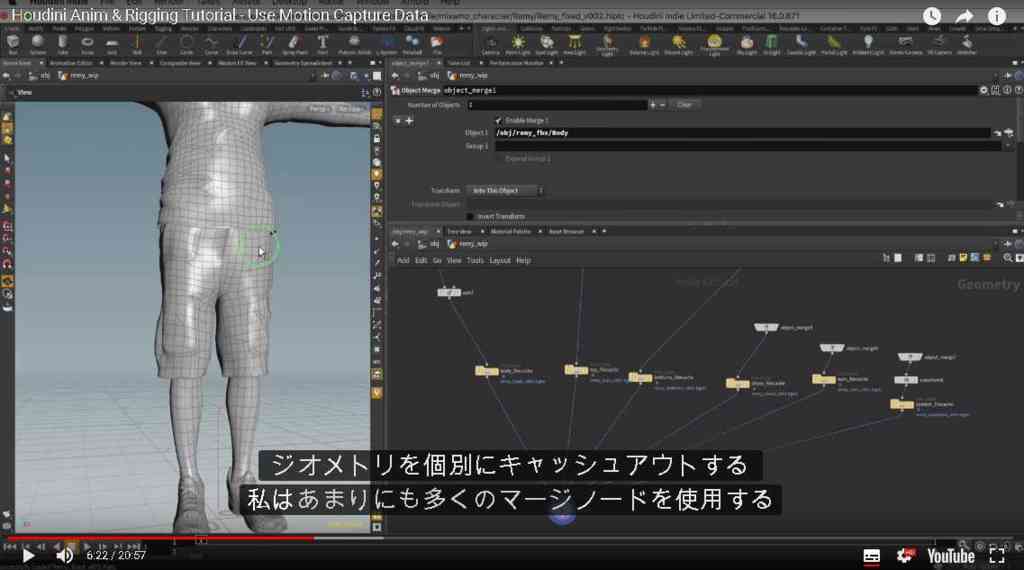Screen dimensions: 1024x570
Task: Open the video share arrow icon
Action: (965, 16)
